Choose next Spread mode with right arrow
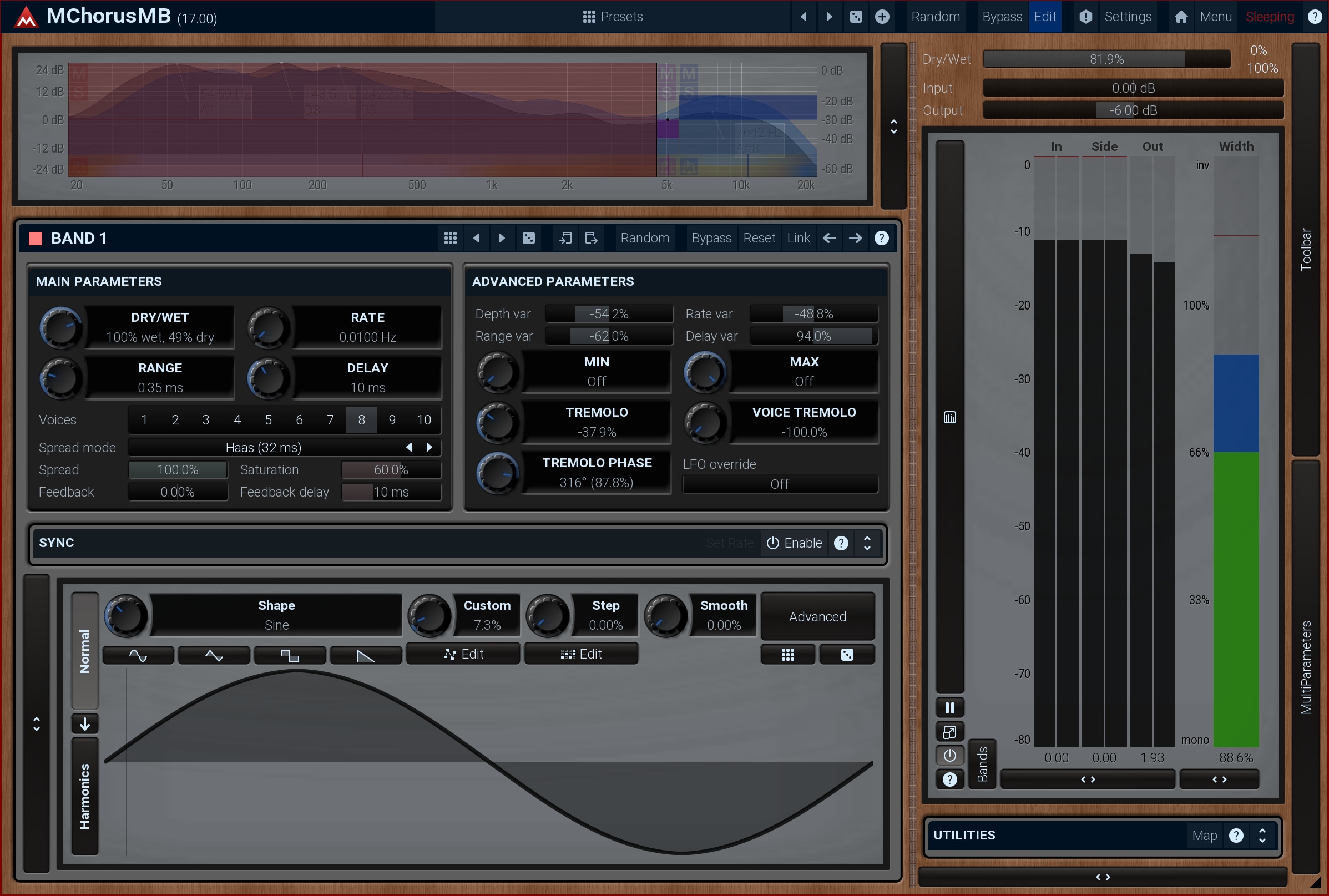 (x=429, y=447)
